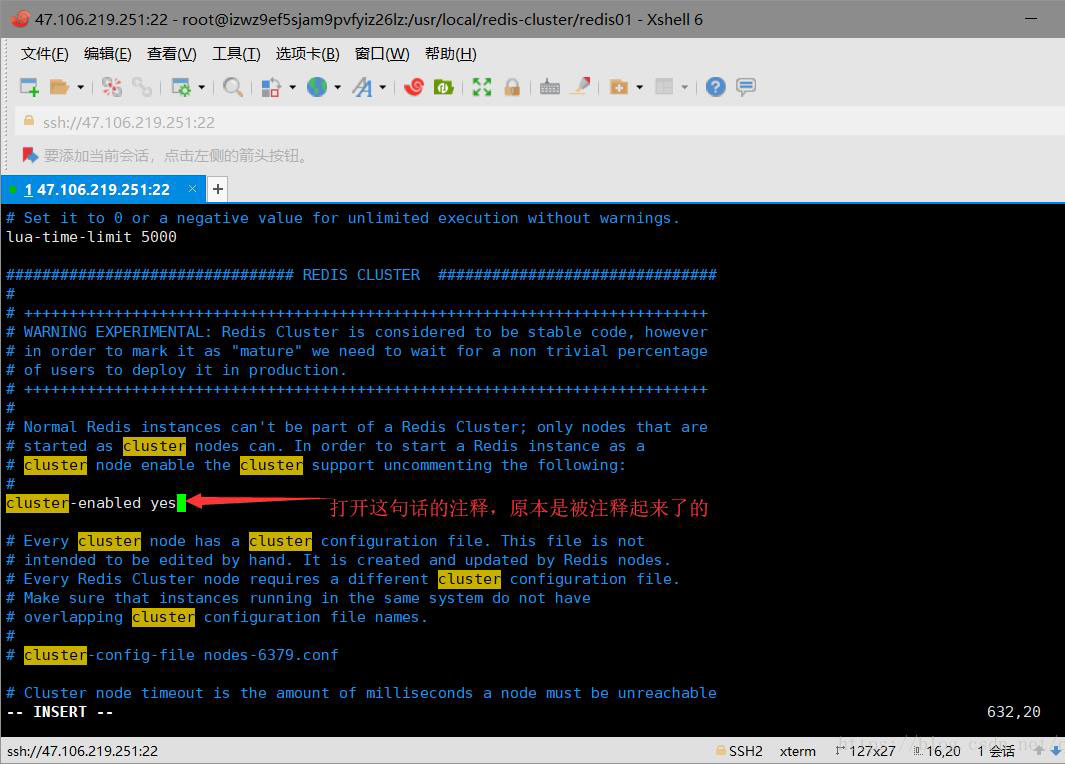This screenshot has height=764, width=1065.
Task: Click the pane layout icon
Action: tap(664, 86)
